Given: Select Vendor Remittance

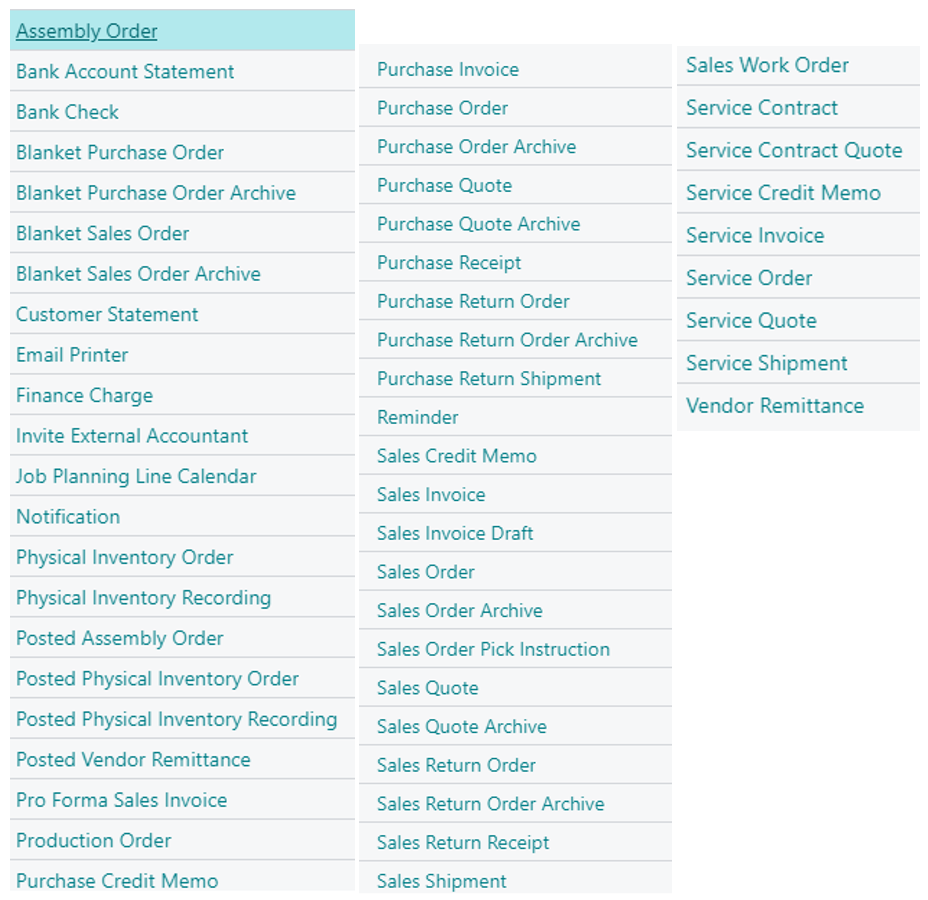Looking at the screenshot, I should tap(773, 406).
